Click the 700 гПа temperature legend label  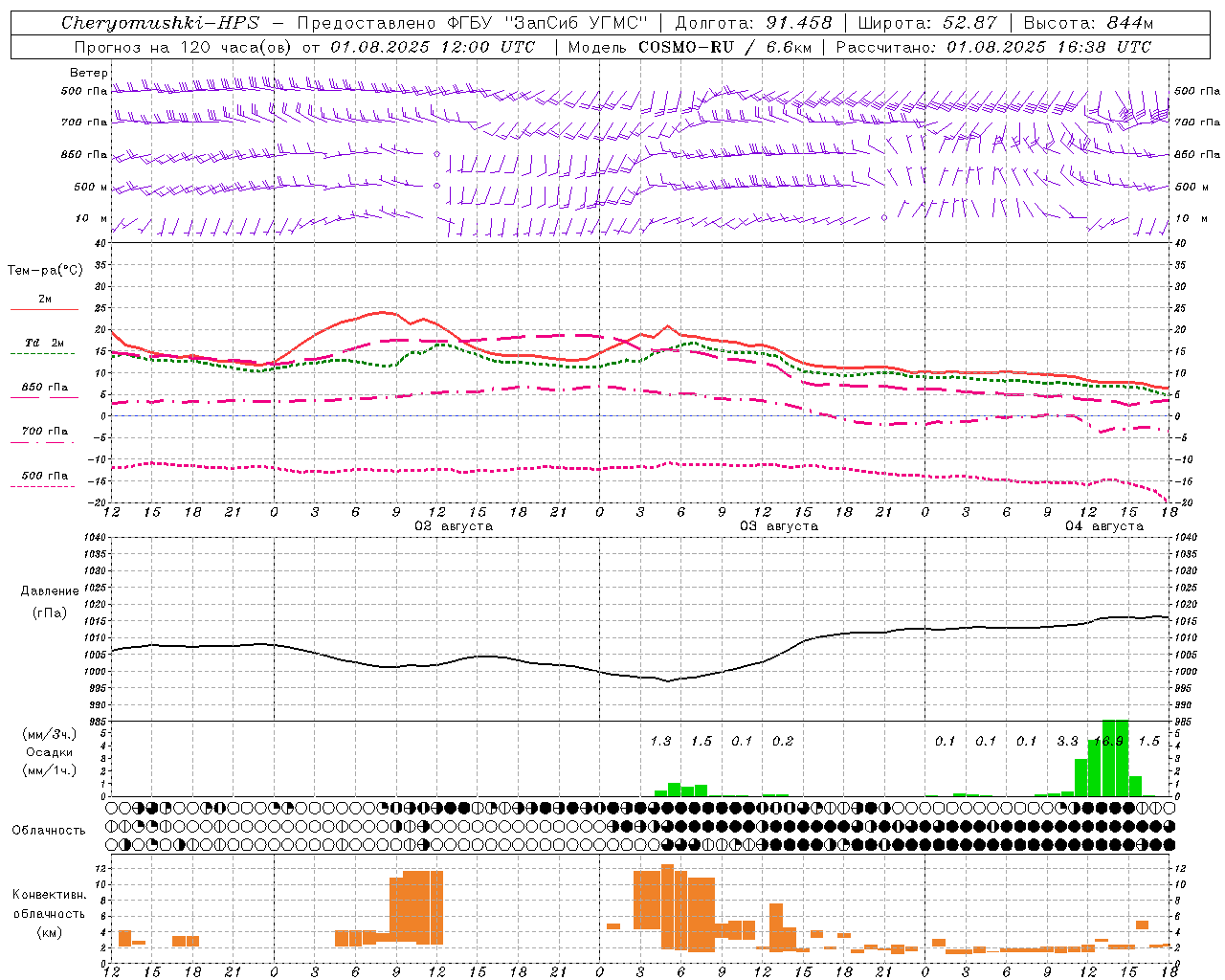44,432
